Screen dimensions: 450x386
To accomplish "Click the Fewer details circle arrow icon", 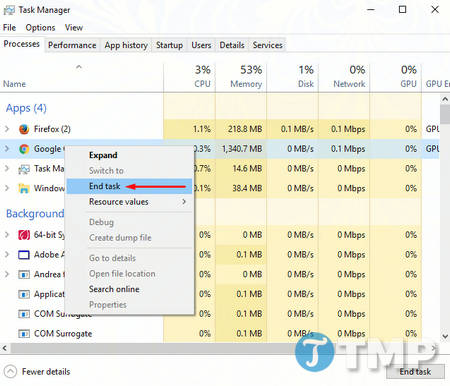I will click(x=10, y=372).
